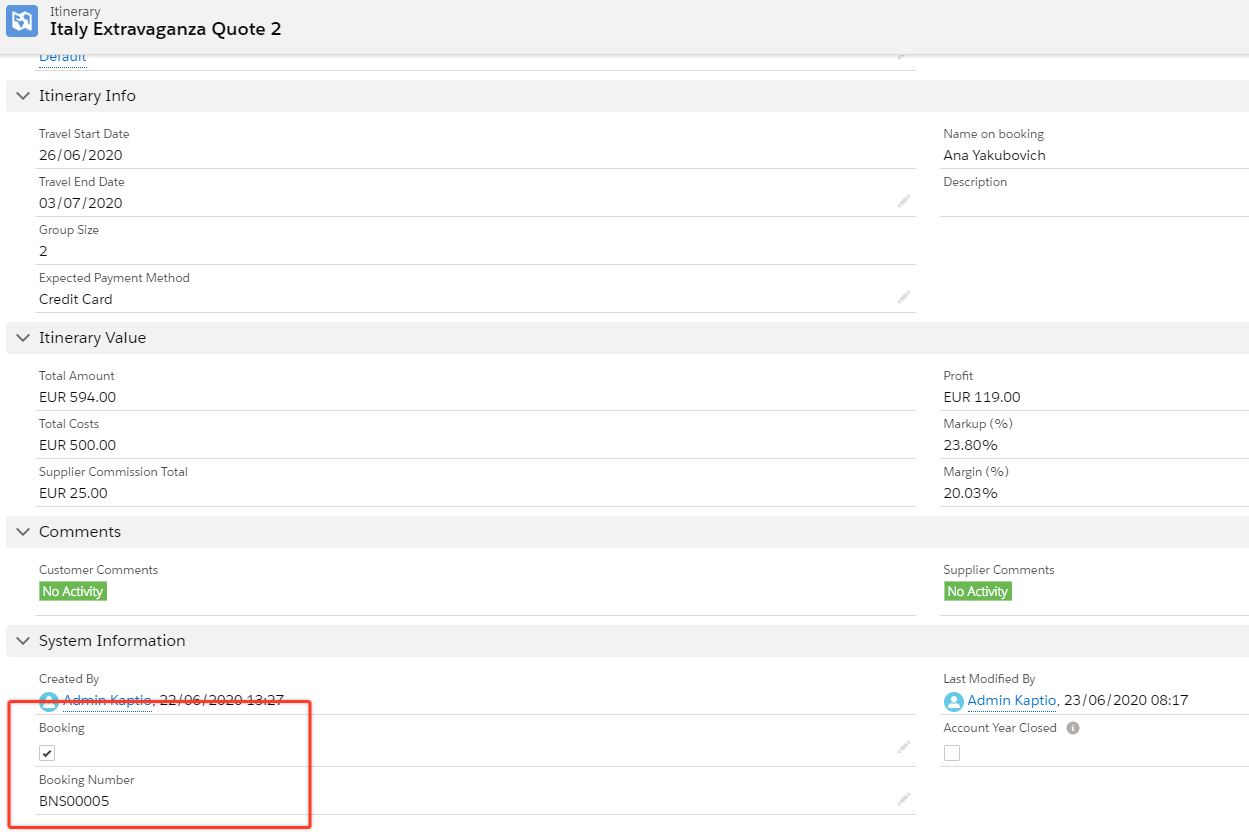Click the pencil icon for Expected Payment Method
The image size is (1249, 838).
pos(903,296)
